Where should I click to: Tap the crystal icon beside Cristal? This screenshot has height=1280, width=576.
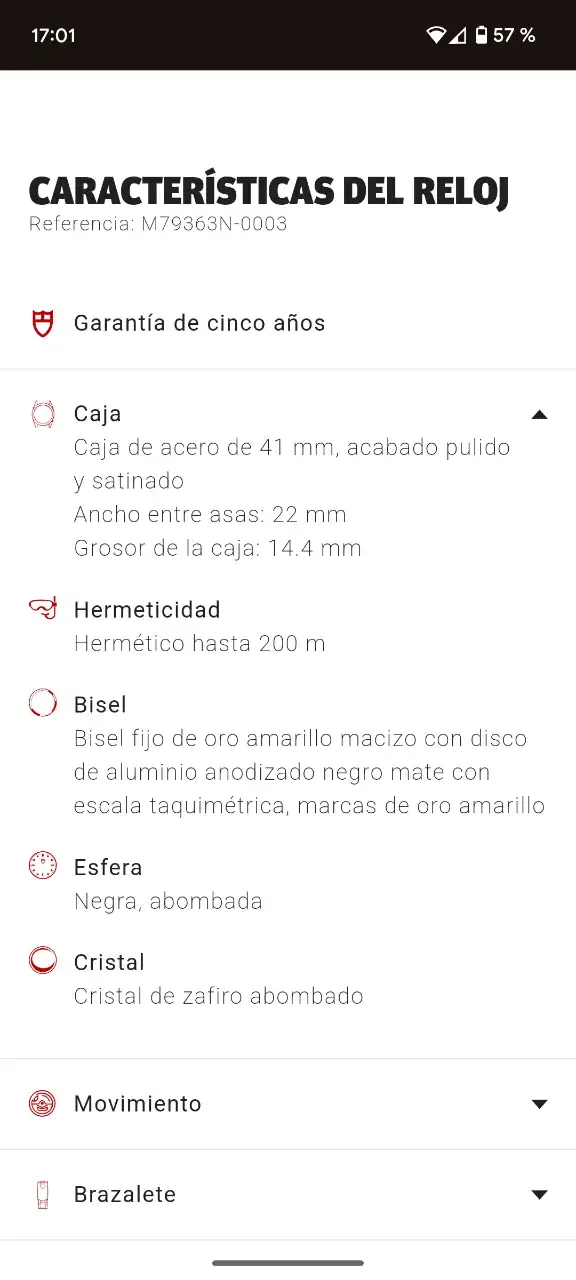[42, 960]
